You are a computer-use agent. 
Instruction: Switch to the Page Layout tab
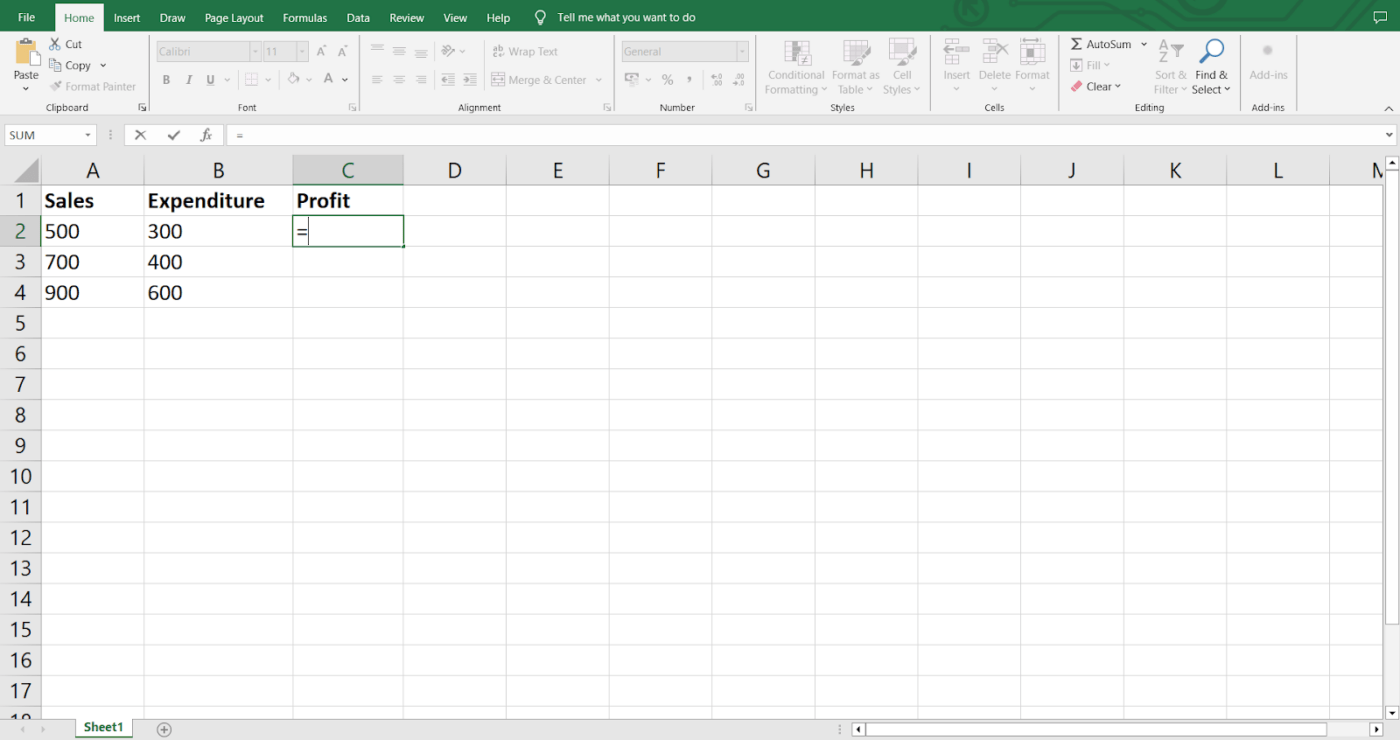pos(234,18)
